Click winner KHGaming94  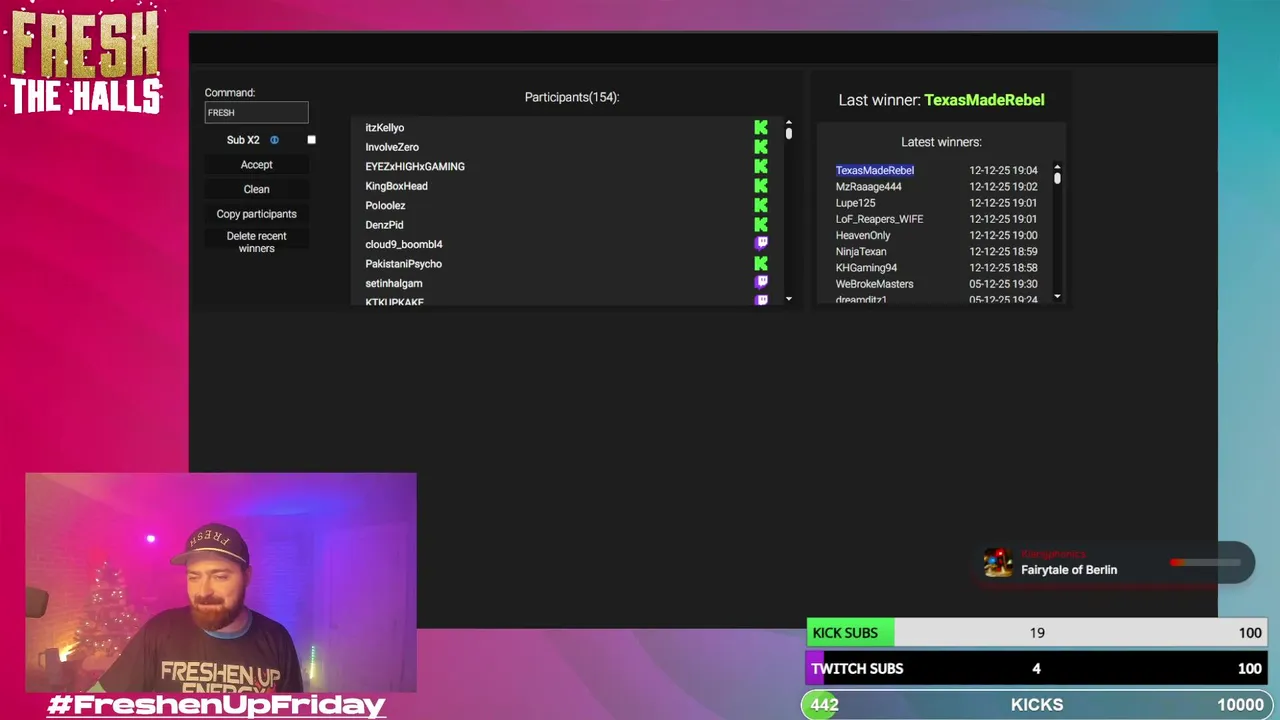coord(866,268)
